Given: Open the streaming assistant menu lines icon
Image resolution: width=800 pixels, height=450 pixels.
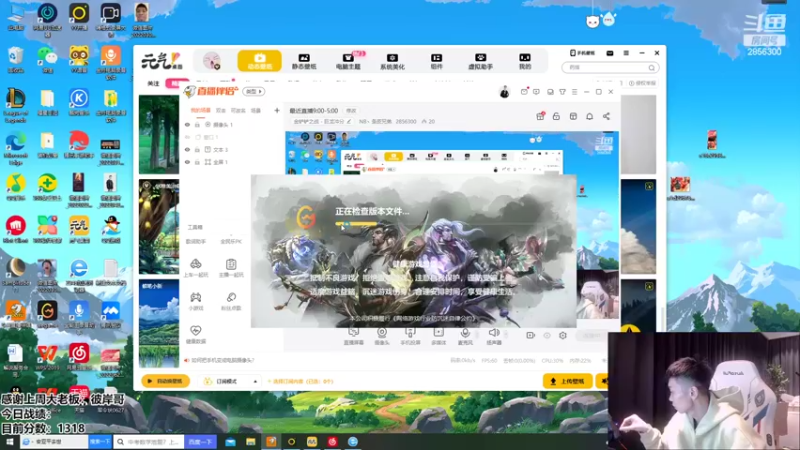Looking at the screenshot, I should (x=574, y=92).
